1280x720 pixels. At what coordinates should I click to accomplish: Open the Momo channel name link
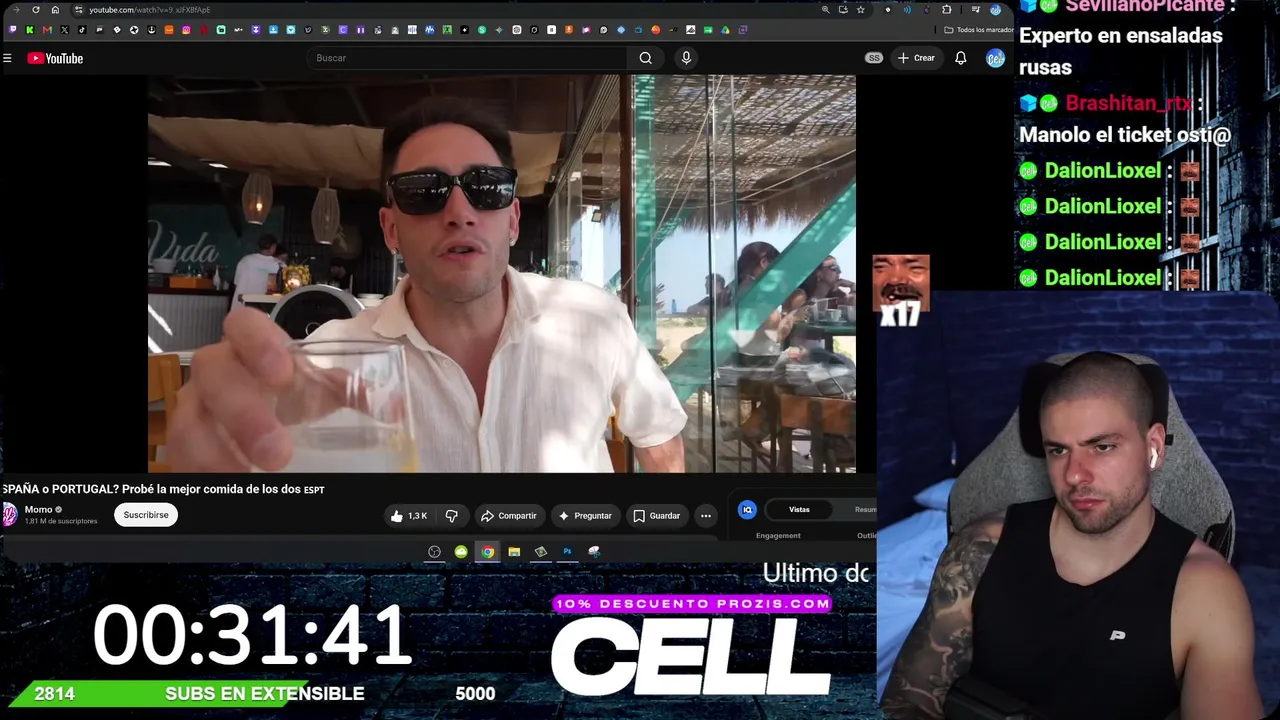click(38, 509)
